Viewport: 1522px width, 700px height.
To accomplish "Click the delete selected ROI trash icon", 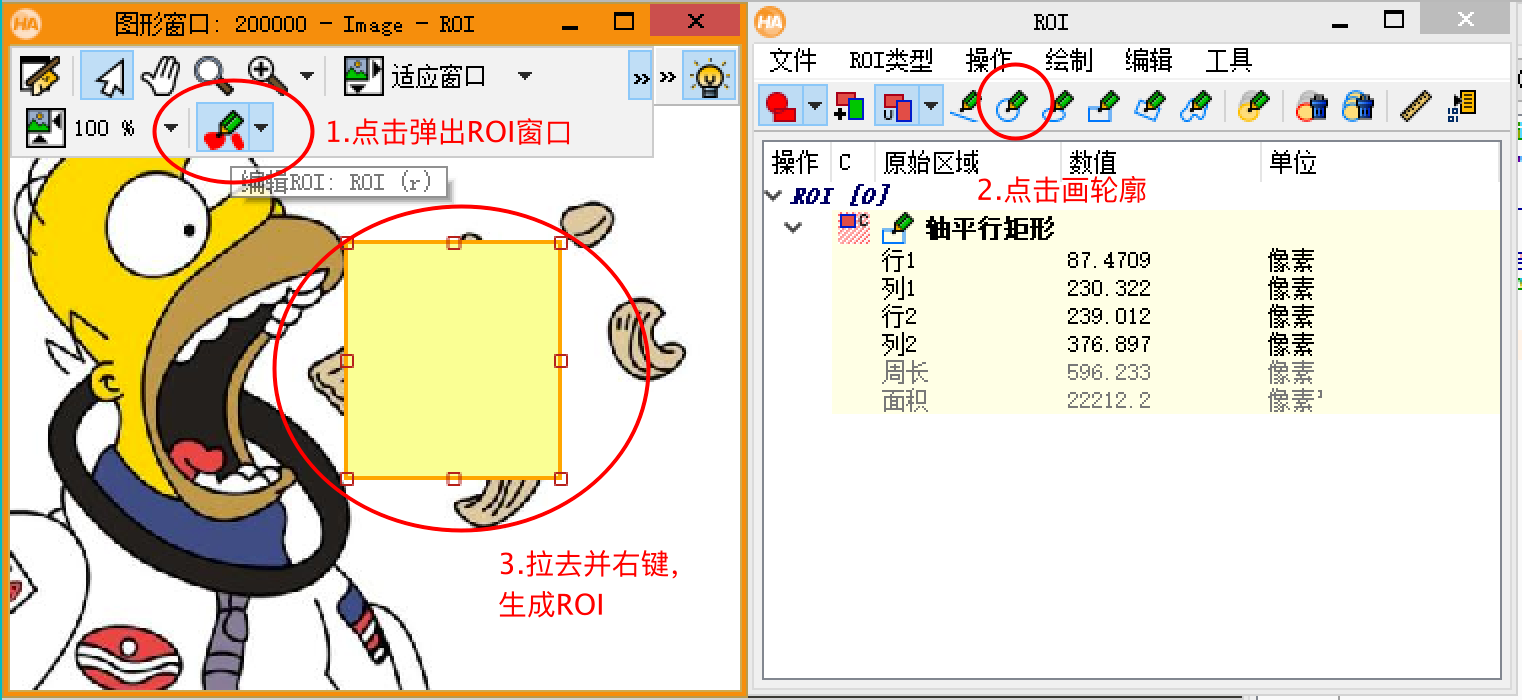I will [x=1311, y=105].
